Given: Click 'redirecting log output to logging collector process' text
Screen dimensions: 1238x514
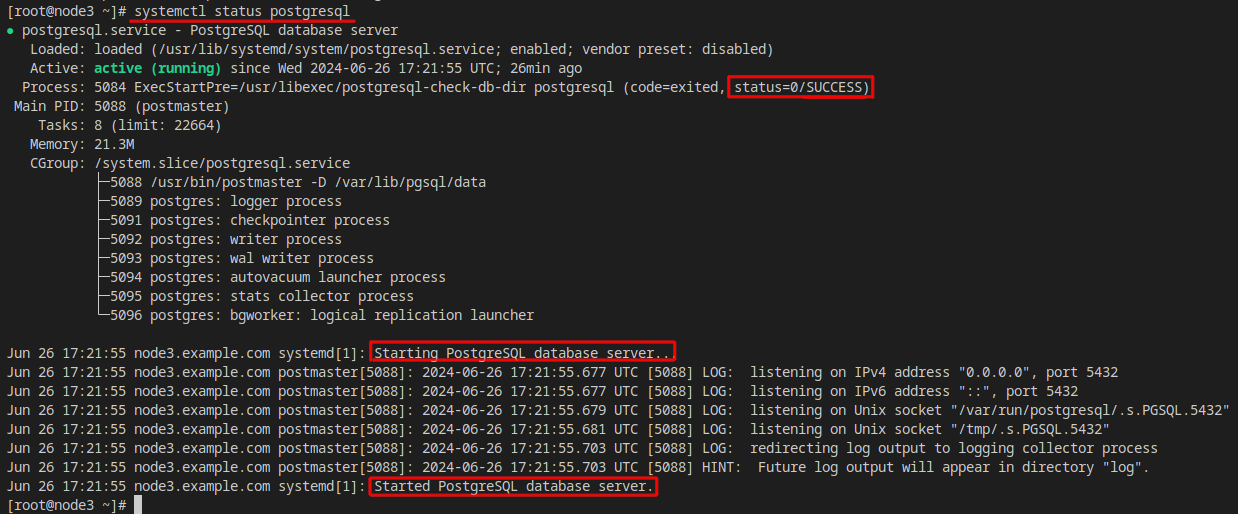Looking at the screenshot, I should [954, 448].
